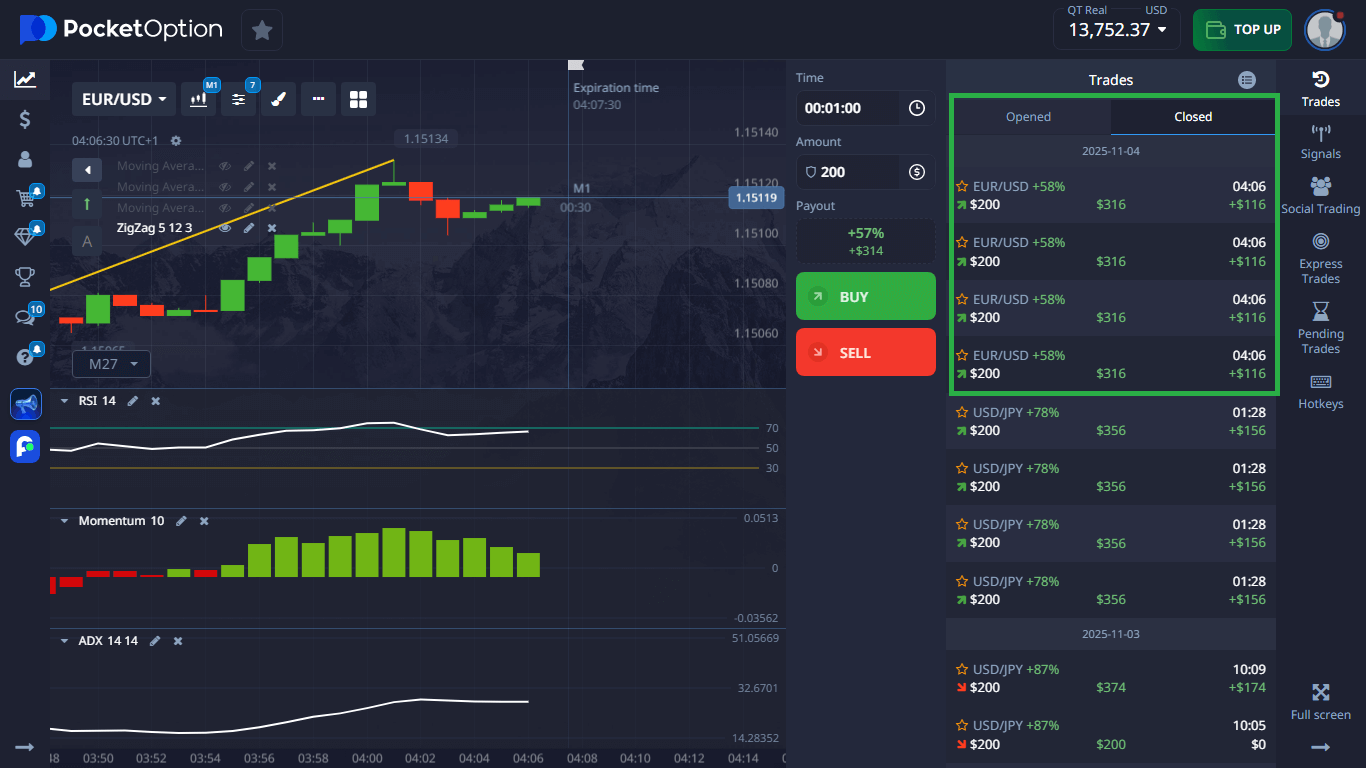Open the M27 timeframe dropdown
This screenshot has height=768, width=1366.
coord(110,364)
